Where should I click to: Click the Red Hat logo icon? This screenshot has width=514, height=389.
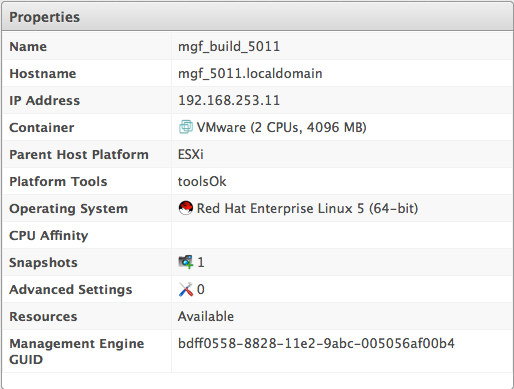point(186,208)
